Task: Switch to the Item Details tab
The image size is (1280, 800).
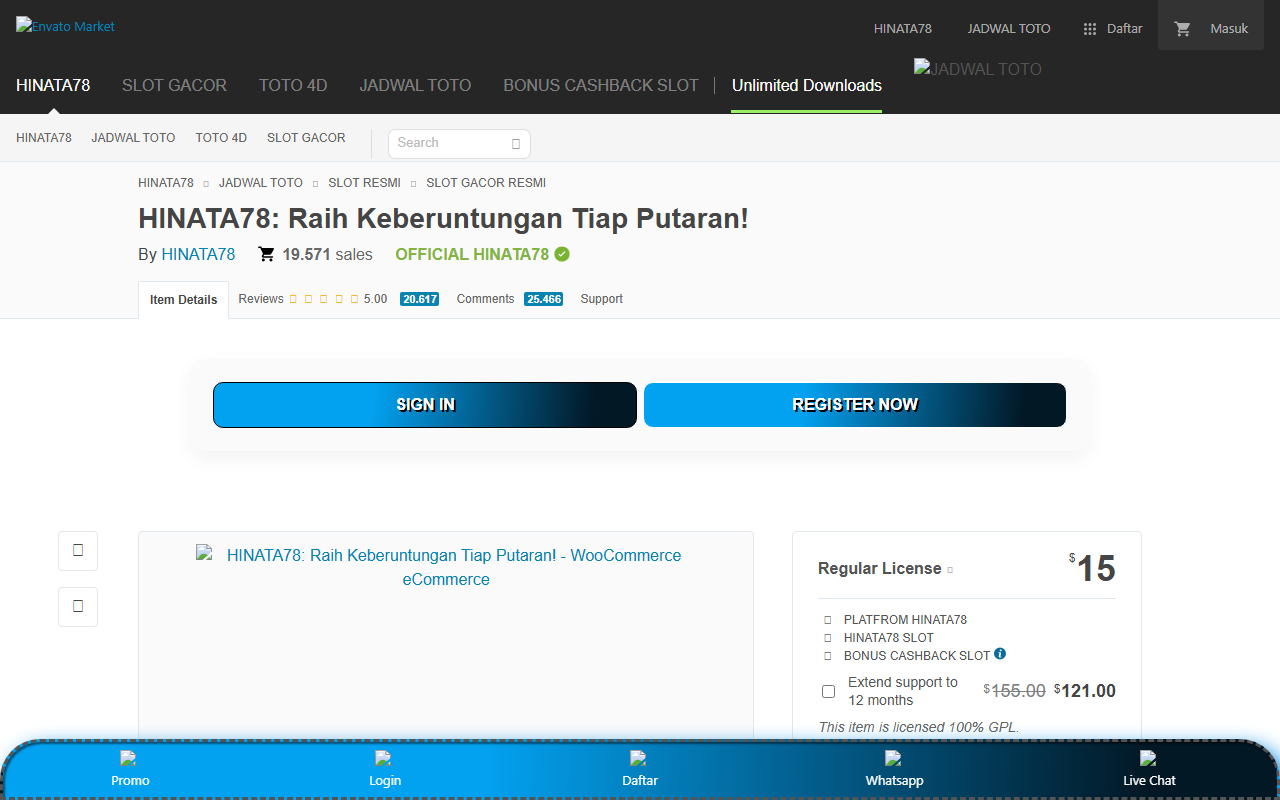Action: [x=183, y=300]
